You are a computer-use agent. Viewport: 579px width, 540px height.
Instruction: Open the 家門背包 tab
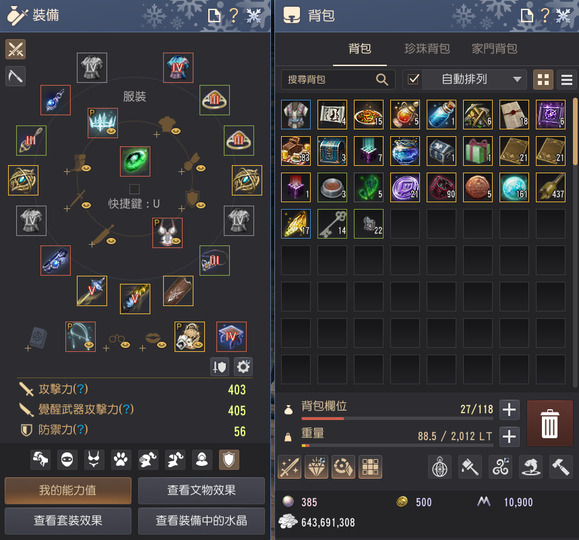coord(494,49)
